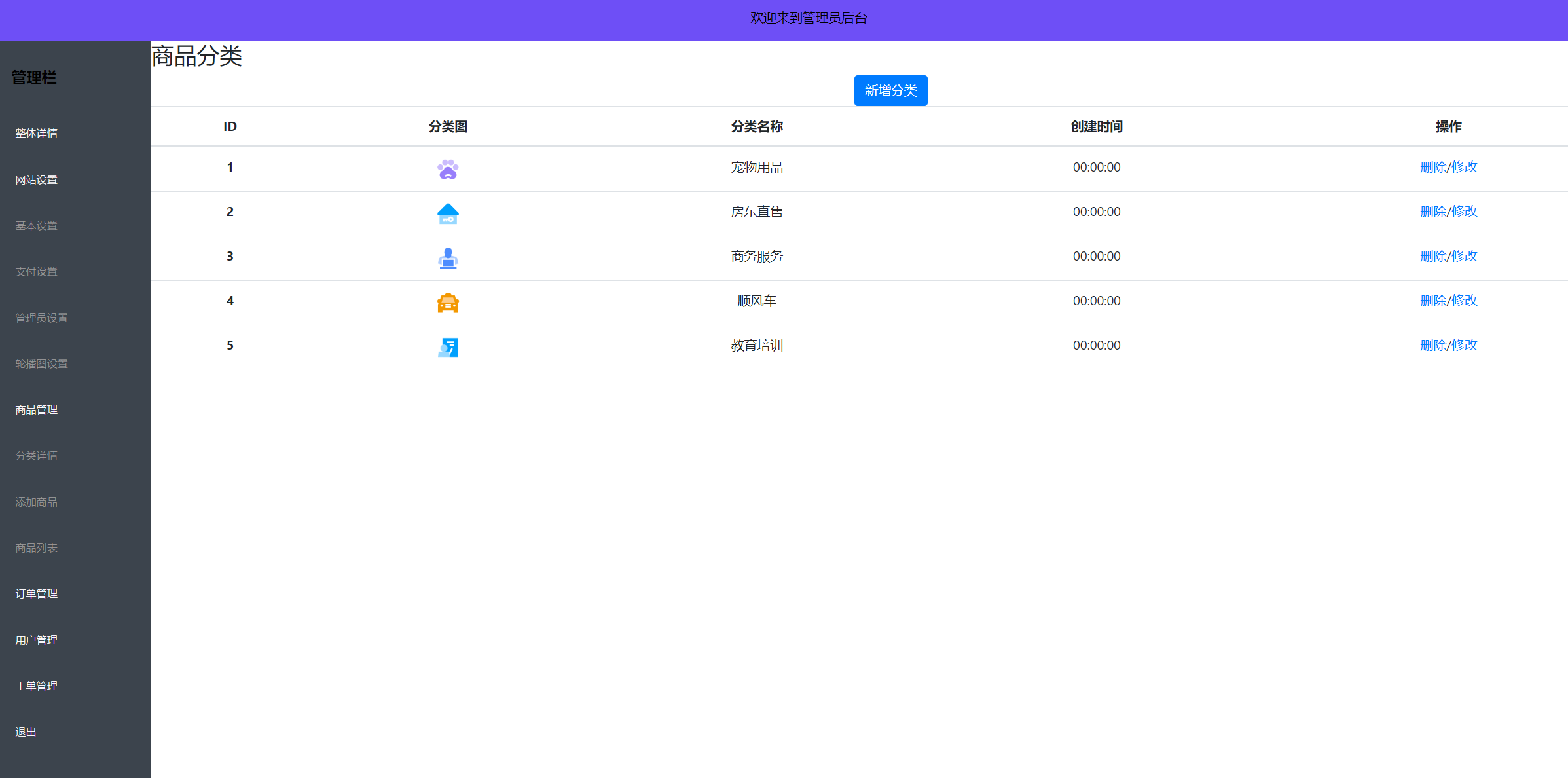The height and width of the screenshot is (778, 1568).
Task: Click 修改 on the 房东直售 row
Action: coord(1465,212)
